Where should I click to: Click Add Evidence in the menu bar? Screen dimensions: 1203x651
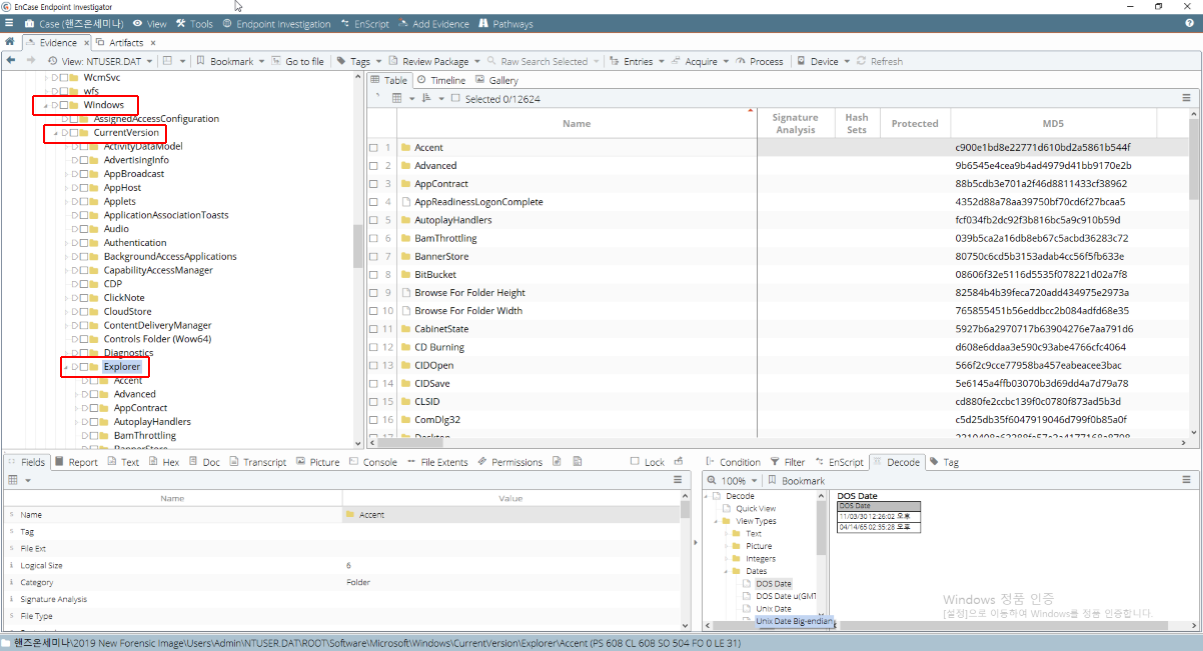433,23
